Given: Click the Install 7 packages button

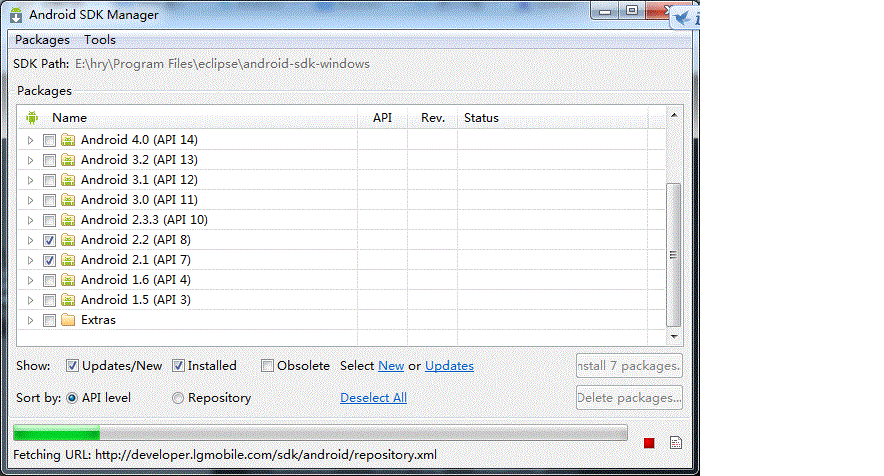Looking at the screenshot, I should click(x=629, y=366).
